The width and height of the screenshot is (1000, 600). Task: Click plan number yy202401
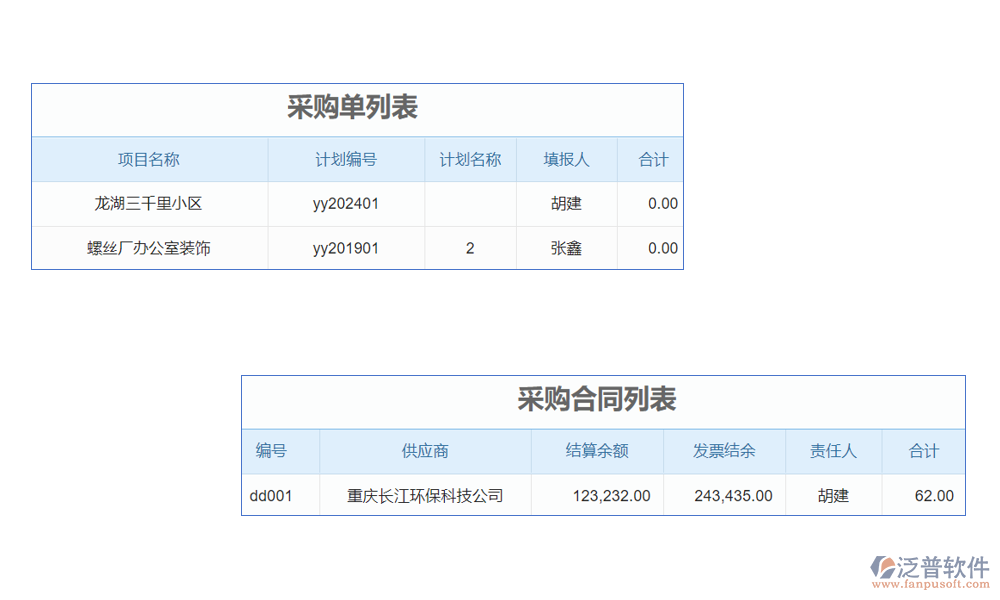(x=346, y=204)
